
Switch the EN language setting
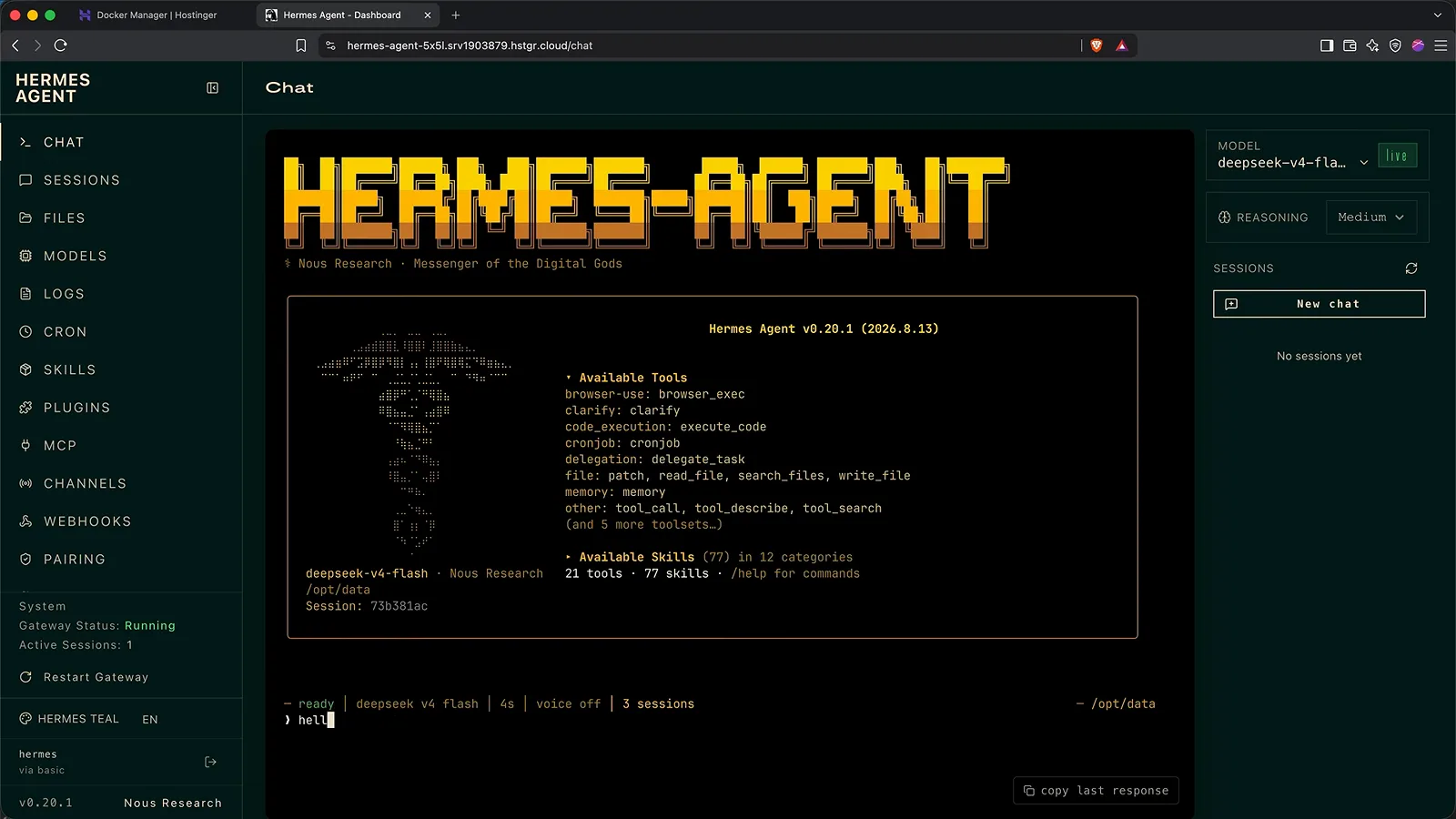coord(150,720)
